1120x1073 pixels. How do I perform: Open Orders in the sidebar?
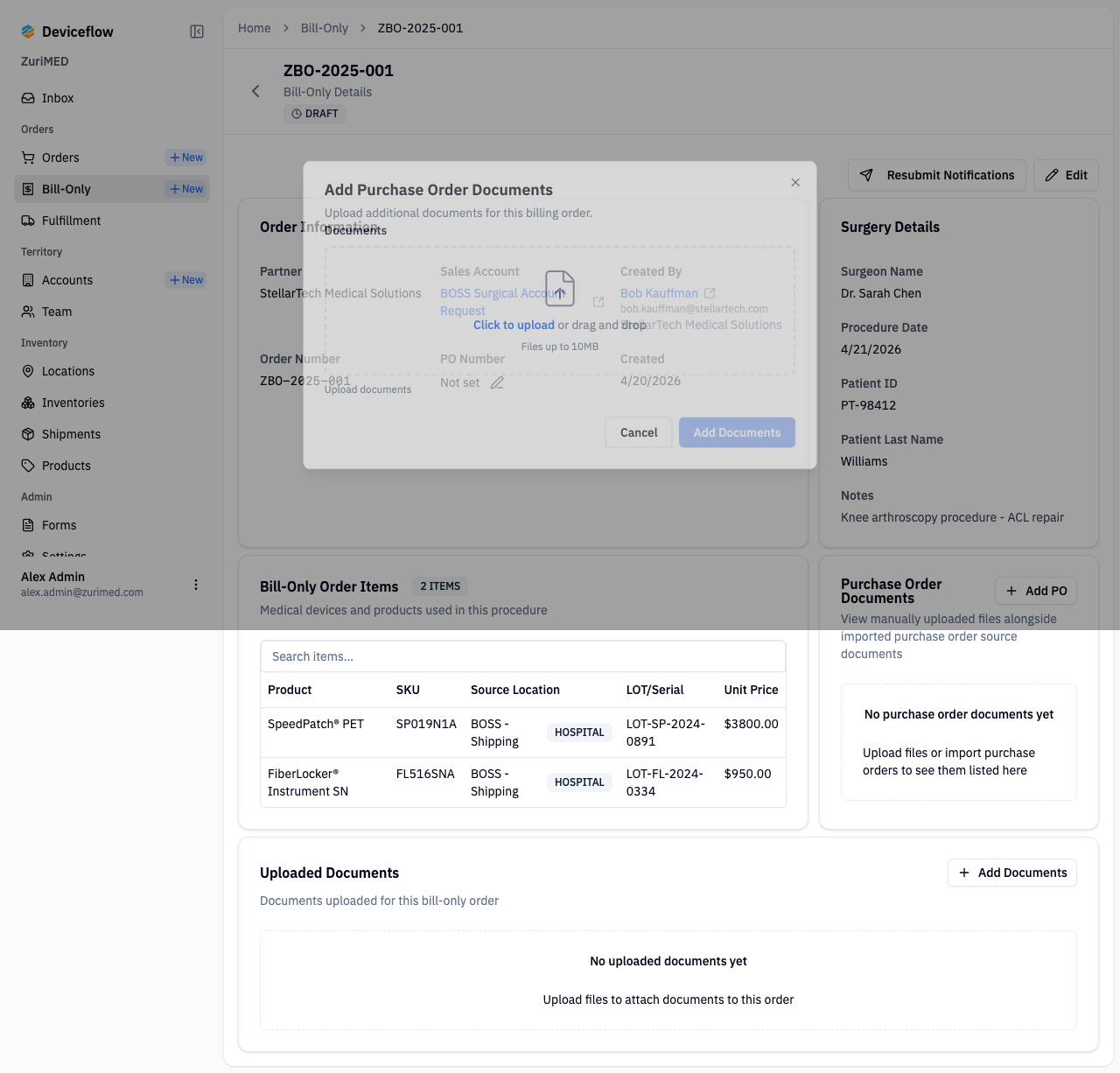(87, 158)
